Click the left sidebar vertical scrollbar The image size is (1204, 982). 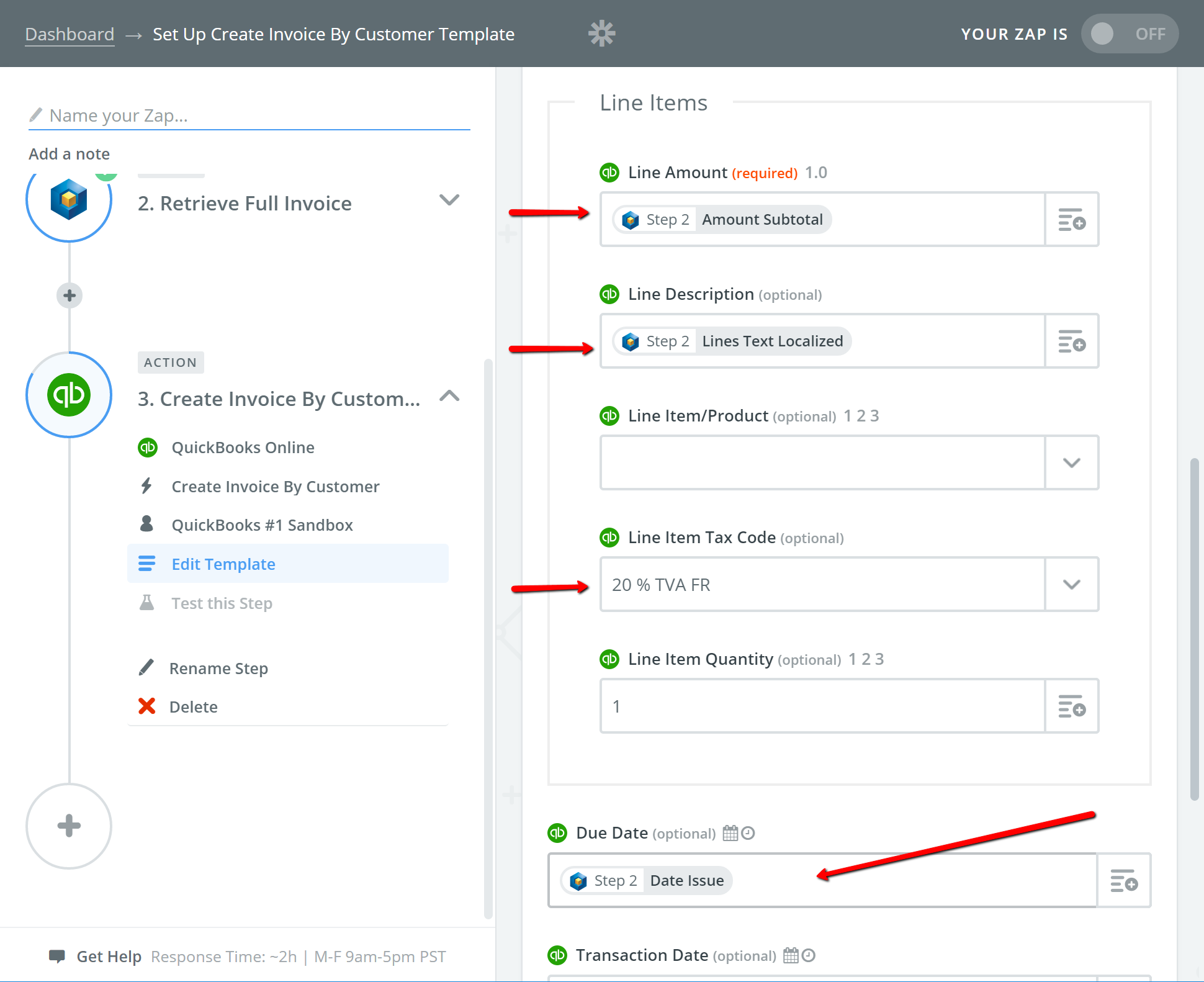[x=488, y=639]
